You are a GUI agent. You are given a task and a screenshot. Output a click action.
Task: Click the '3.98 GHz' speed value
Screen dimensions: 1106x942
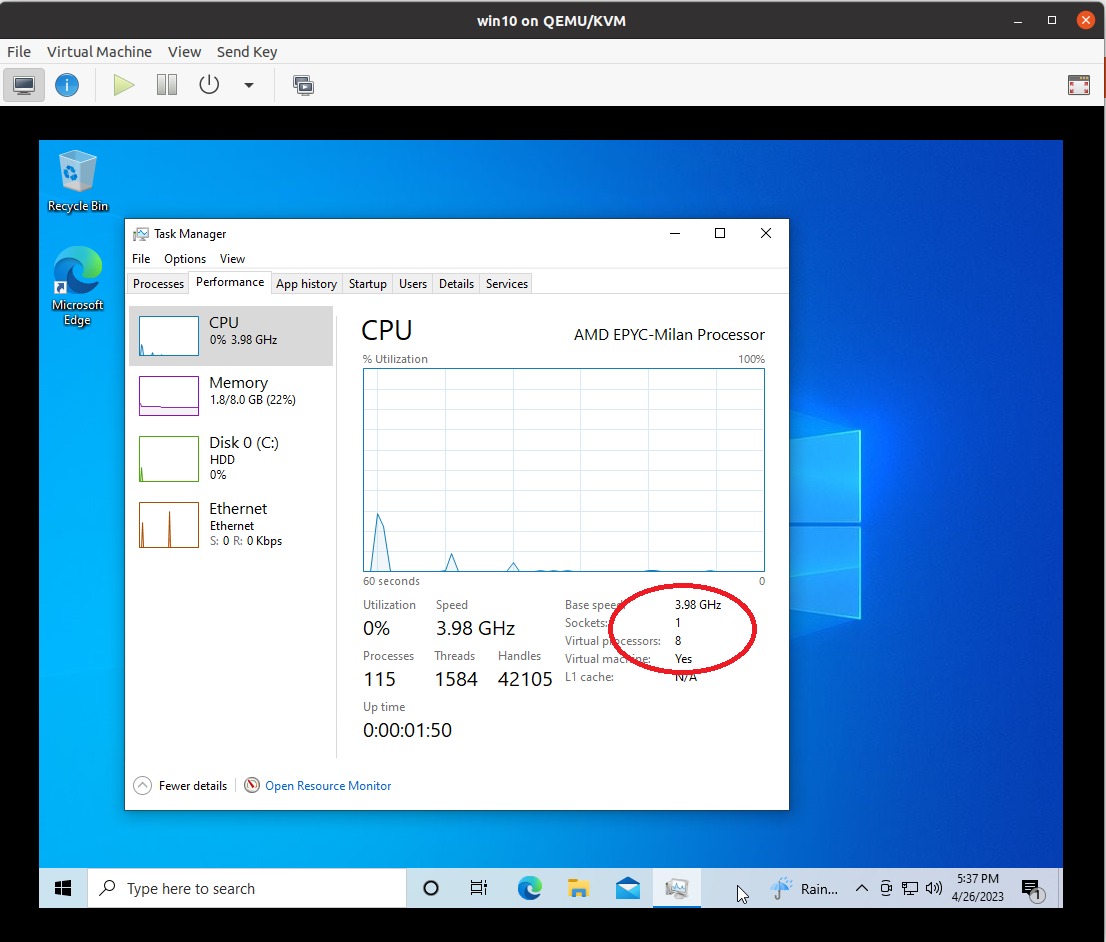tap(475, 628)
